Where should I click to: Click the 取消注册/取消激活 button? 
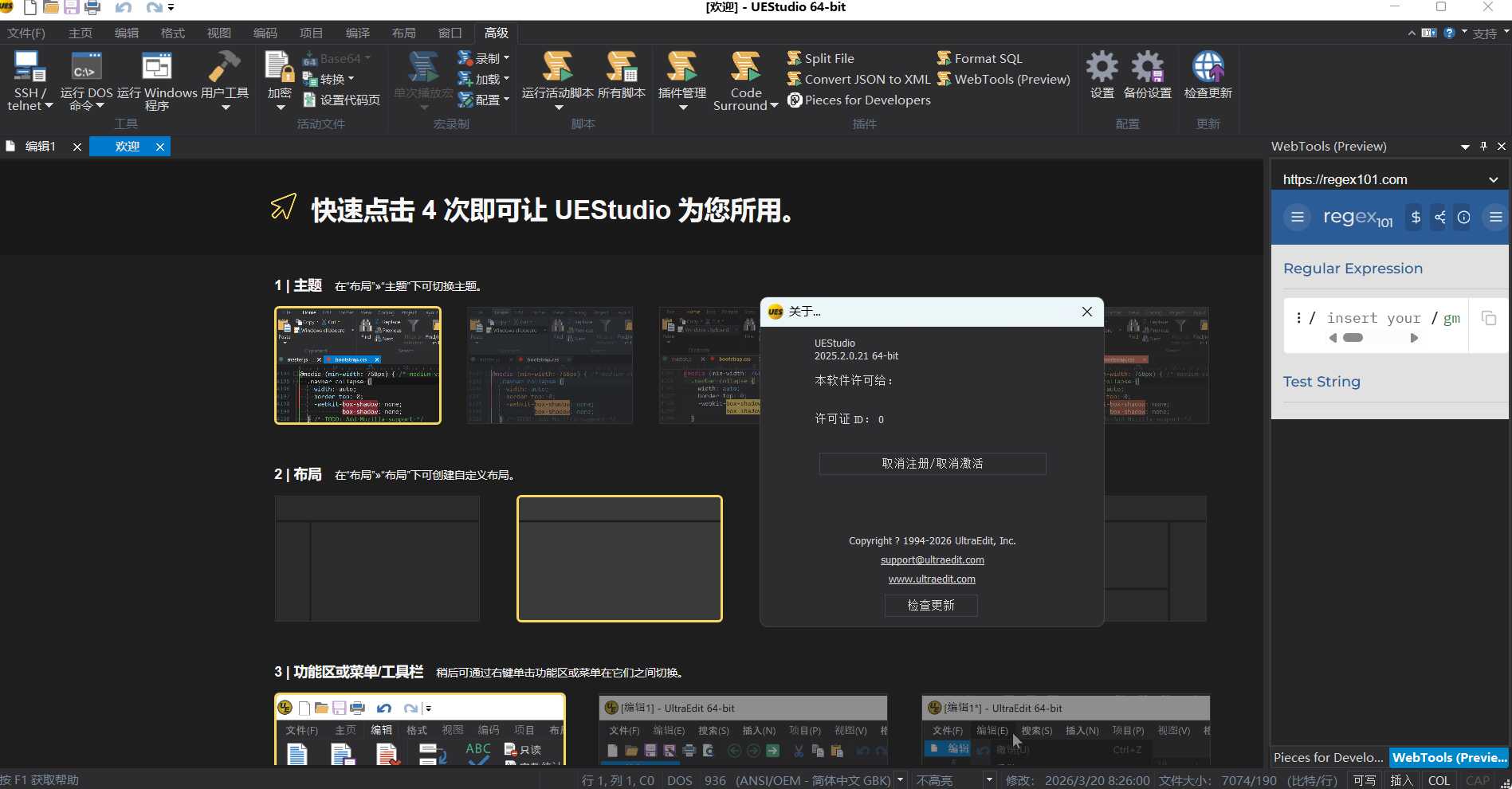click(x=932, y=463)
